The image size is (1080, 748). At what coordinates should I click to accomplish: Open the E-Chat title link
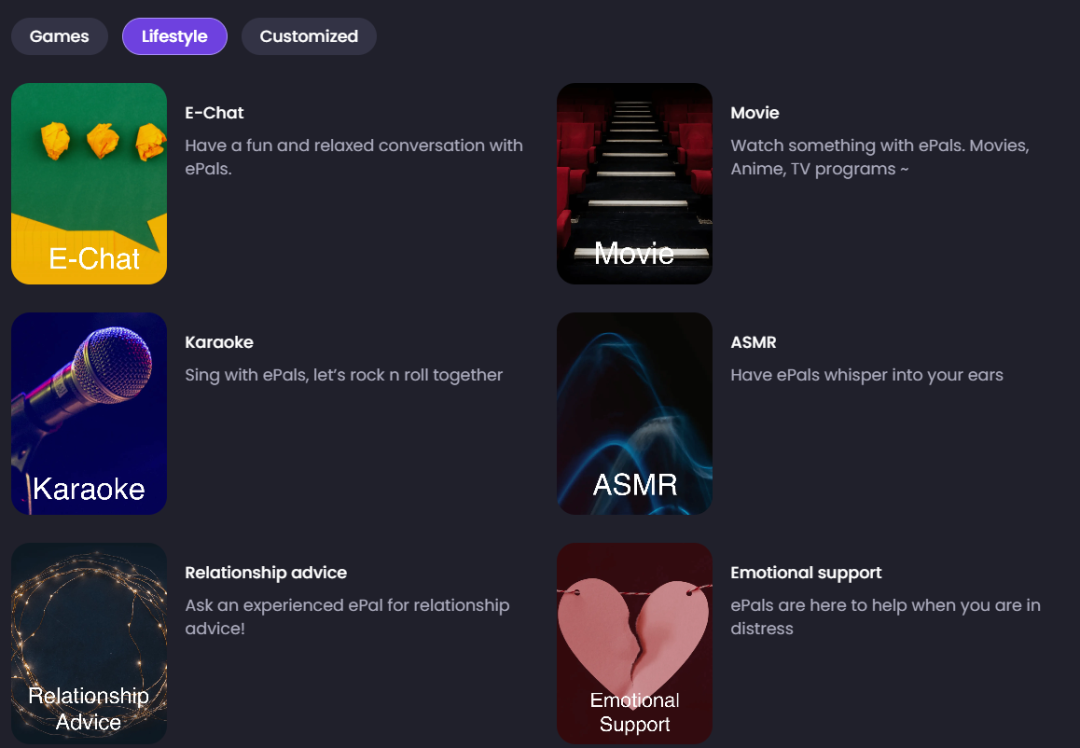click(x=214, y=113)
